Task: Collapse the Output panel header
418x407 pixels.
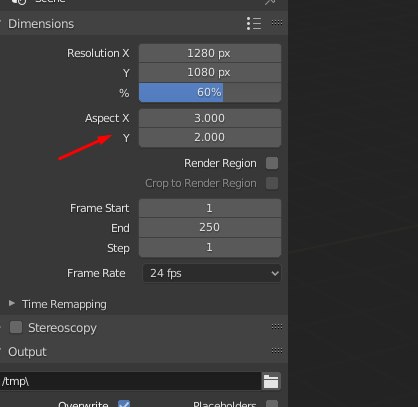Action: 27,352
